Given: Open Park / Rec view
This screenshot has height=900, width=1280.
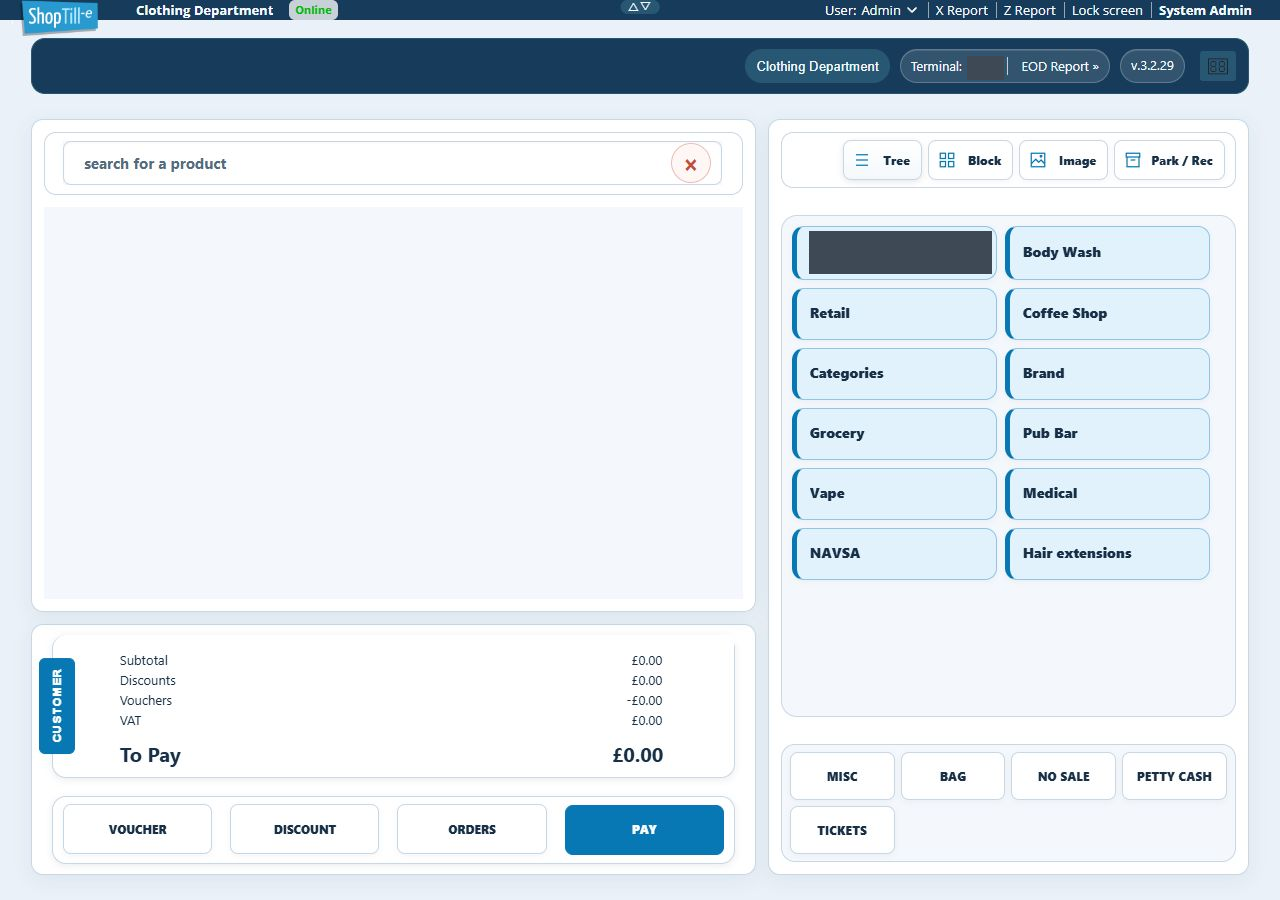Looking at the screenshot, I should (x=1170, y=160).
